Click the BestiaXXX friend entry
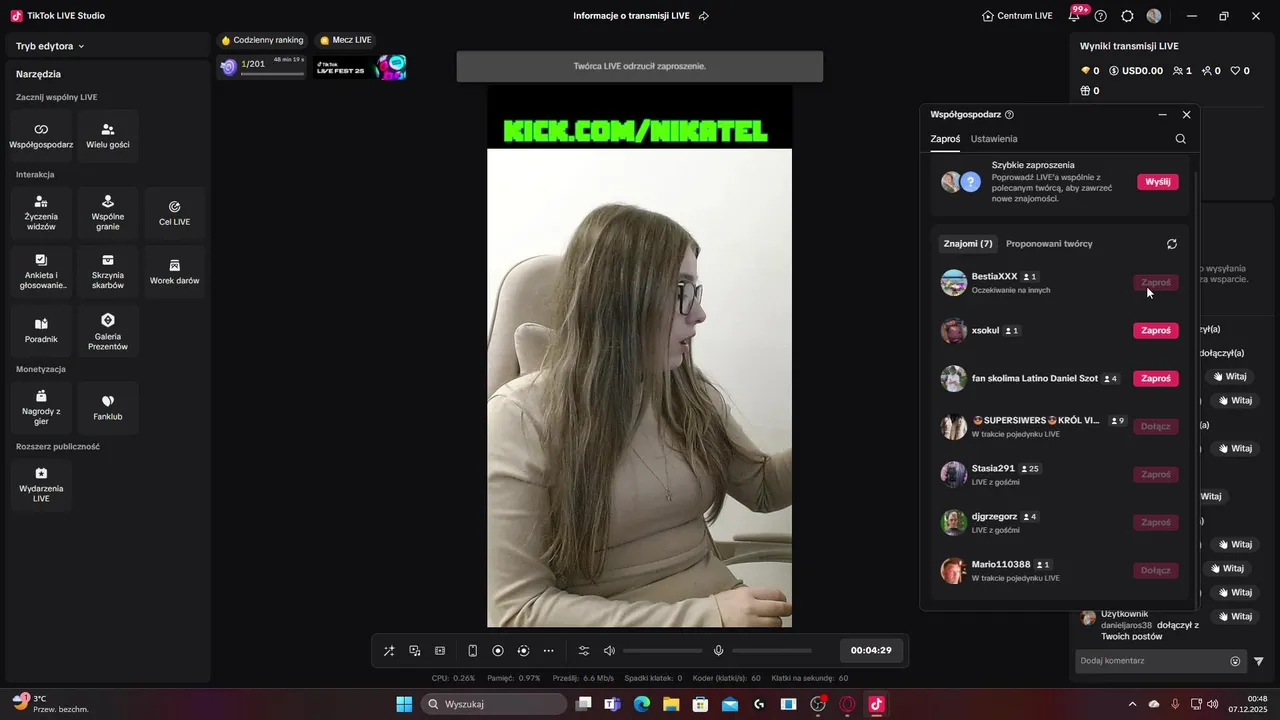Viewport: 1280px width, 720px height. click(1060, 283)
